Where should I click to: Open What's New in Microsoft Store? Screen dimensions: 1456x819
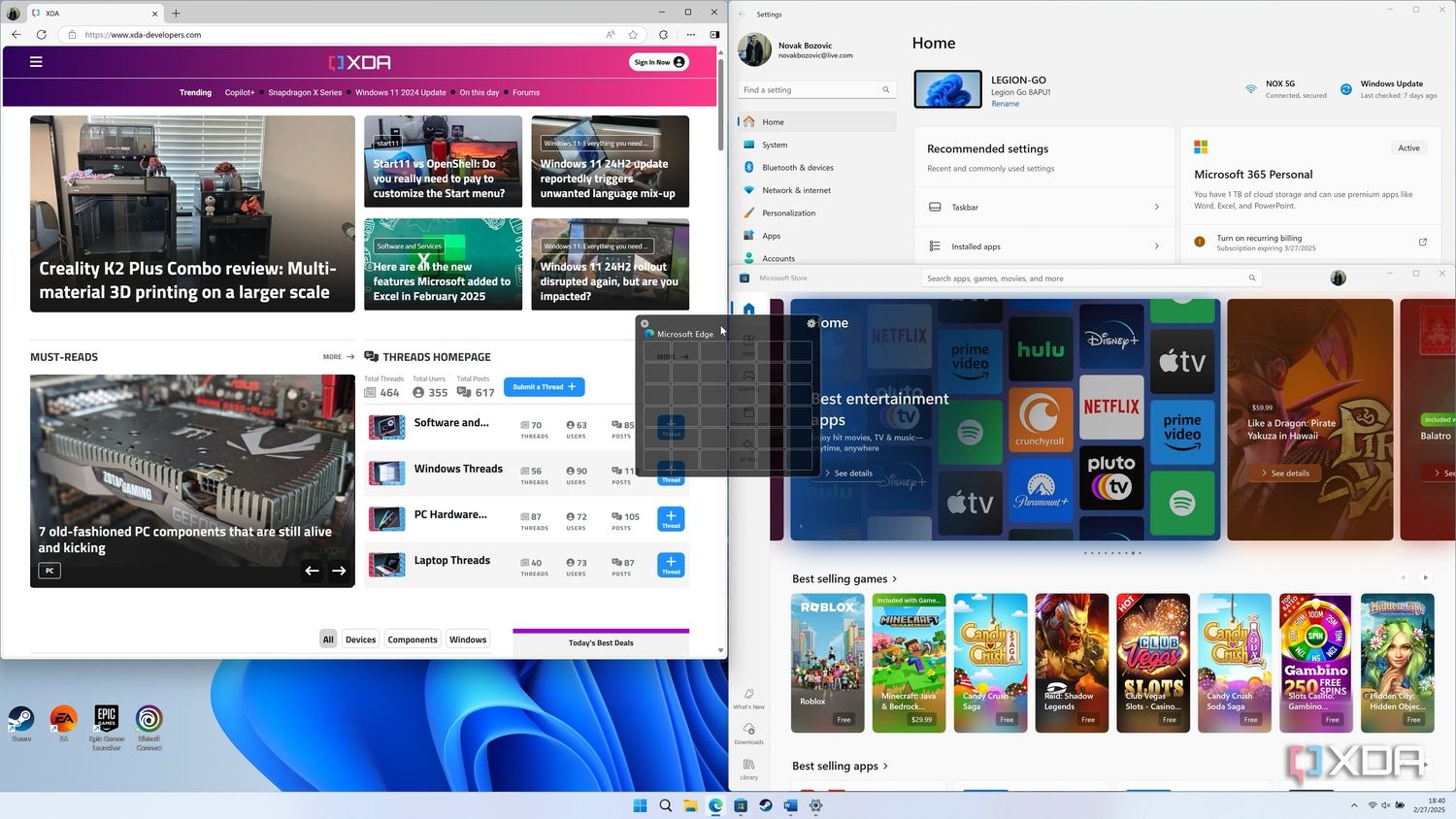pyautogui.click(x=748, y=699)
